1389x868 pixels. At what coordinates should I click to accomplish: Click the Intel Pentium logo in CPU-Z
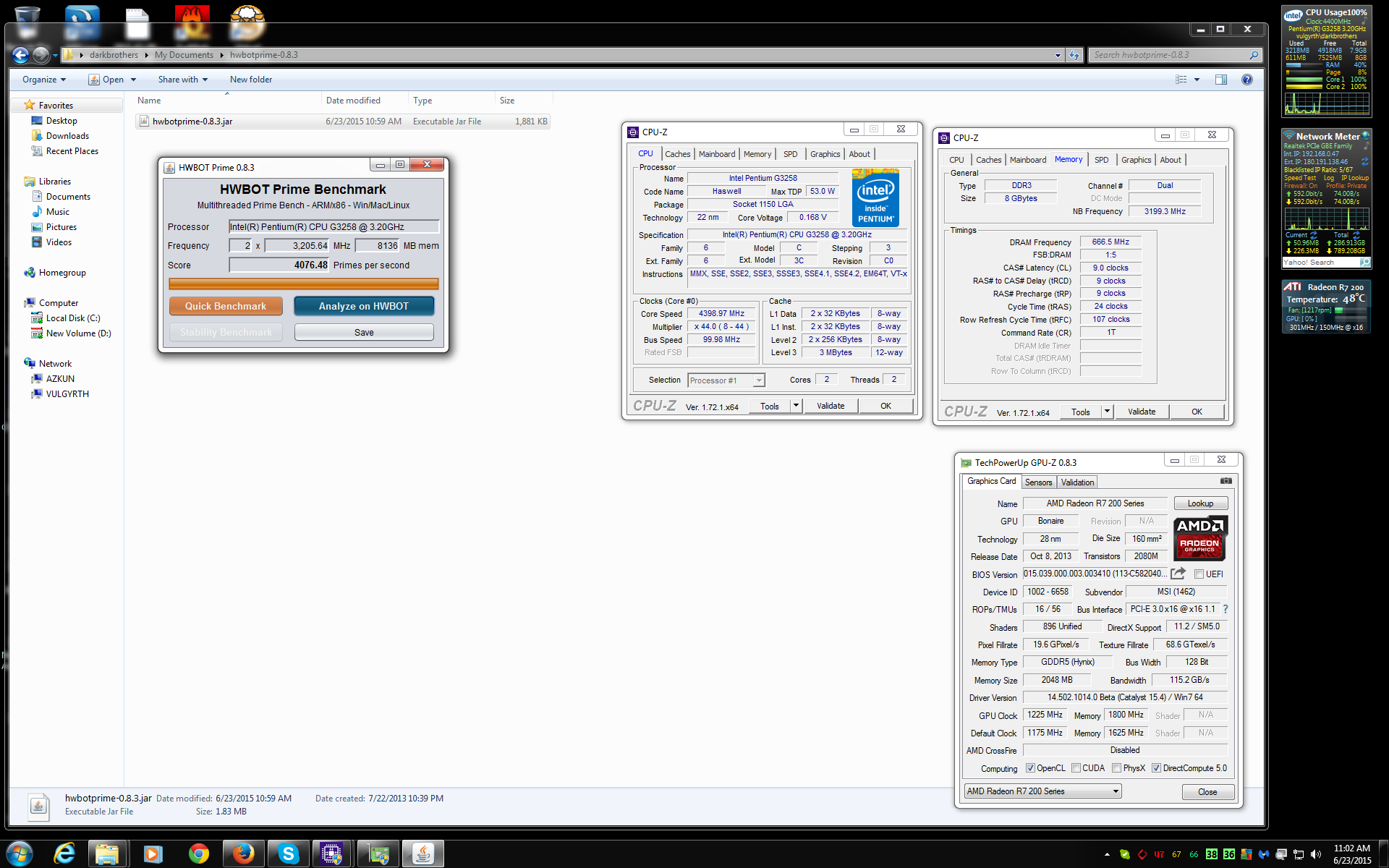[x=875, y=197]
